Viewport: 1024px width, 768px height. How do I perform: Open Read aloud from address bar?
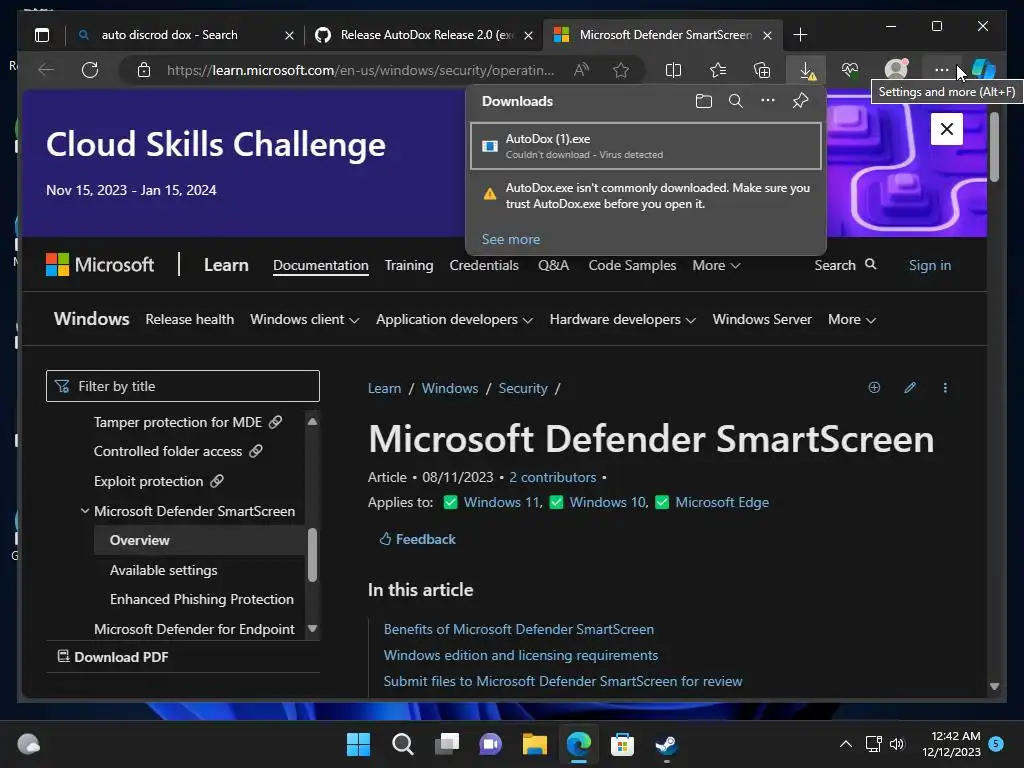click(581, 70)
